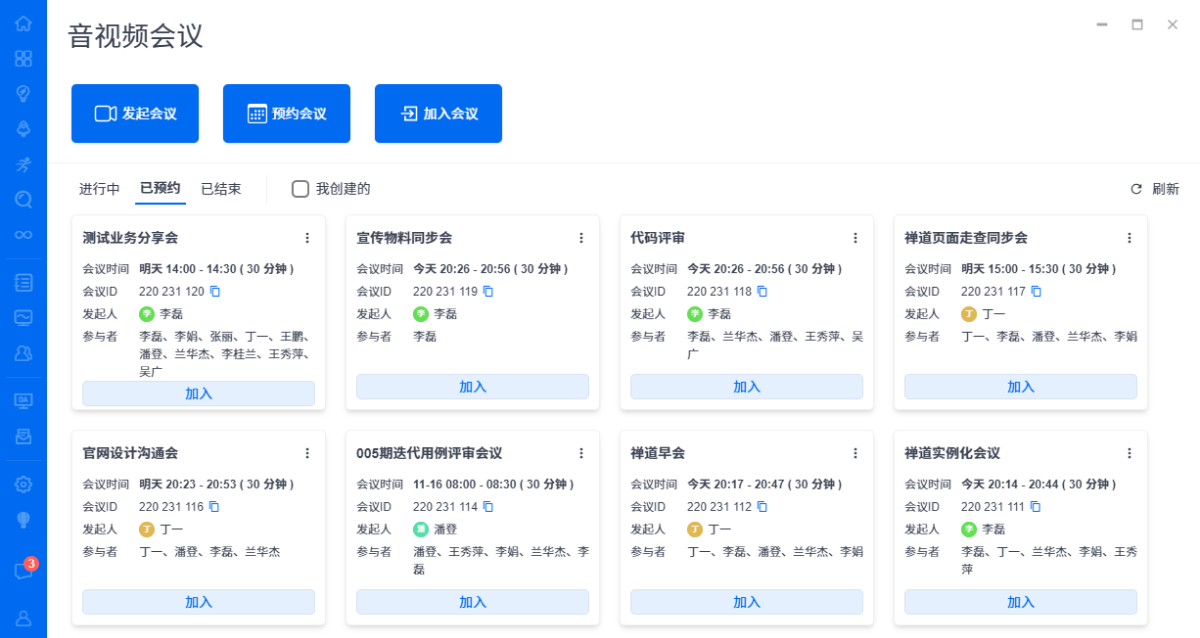The height and width of the screenshot is (638, 1200).
Task: Select the 禅道早会 meeting title
Action: pos(658,453)
